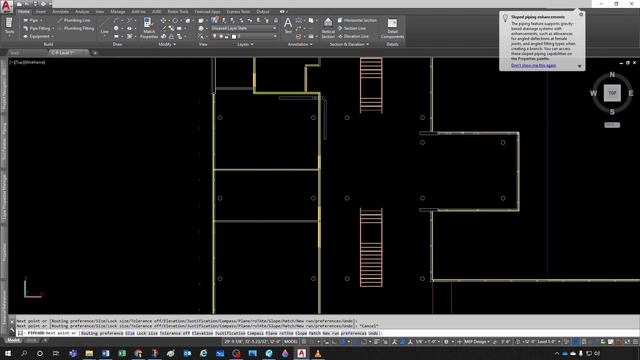Image resolution: width=640 pixels, height=360 pixels.
Task: Click the Match Properties tool
Action: point(149,28)
